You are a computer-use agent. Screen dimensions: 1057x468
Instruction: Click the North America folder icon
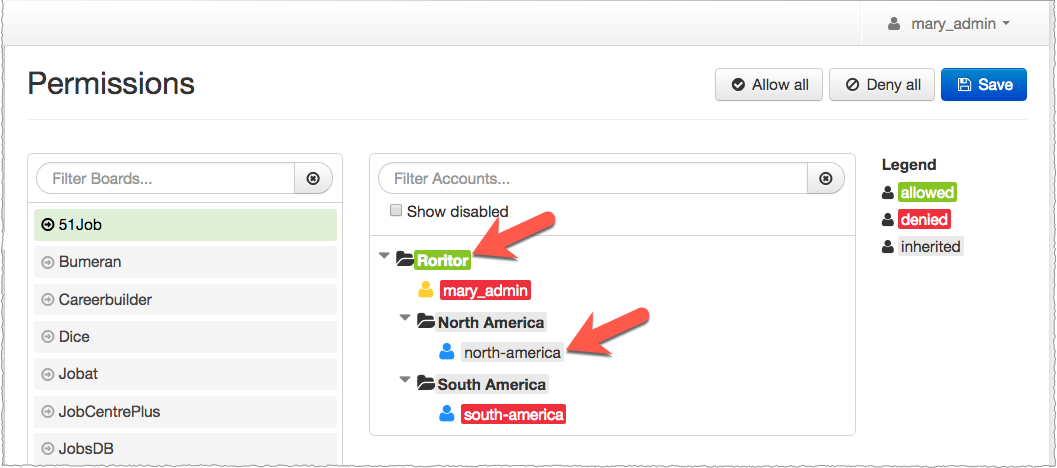(426, 322)
